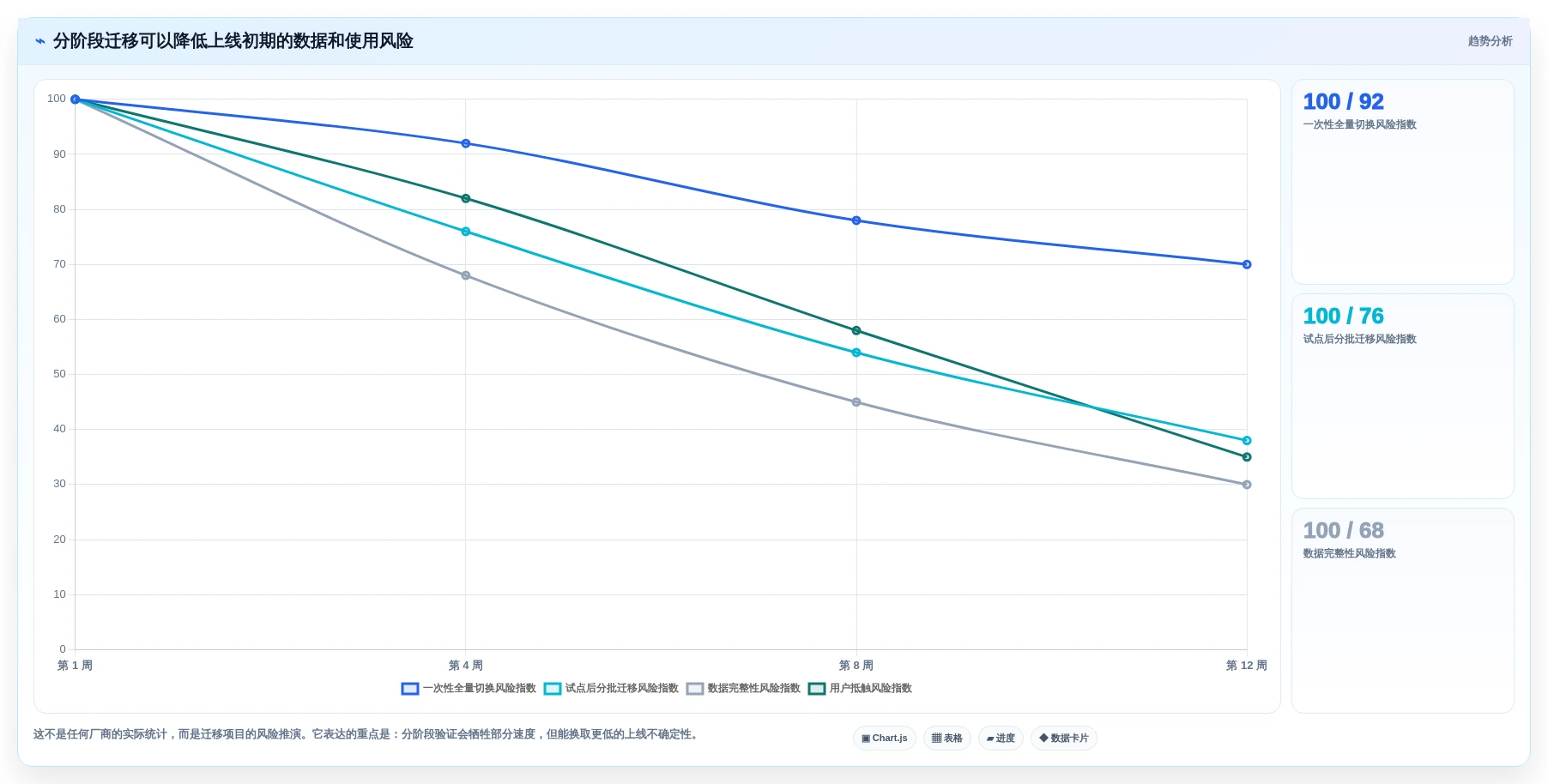
Task: Select the blue legend color box
Action: click(x=410, y=689)
